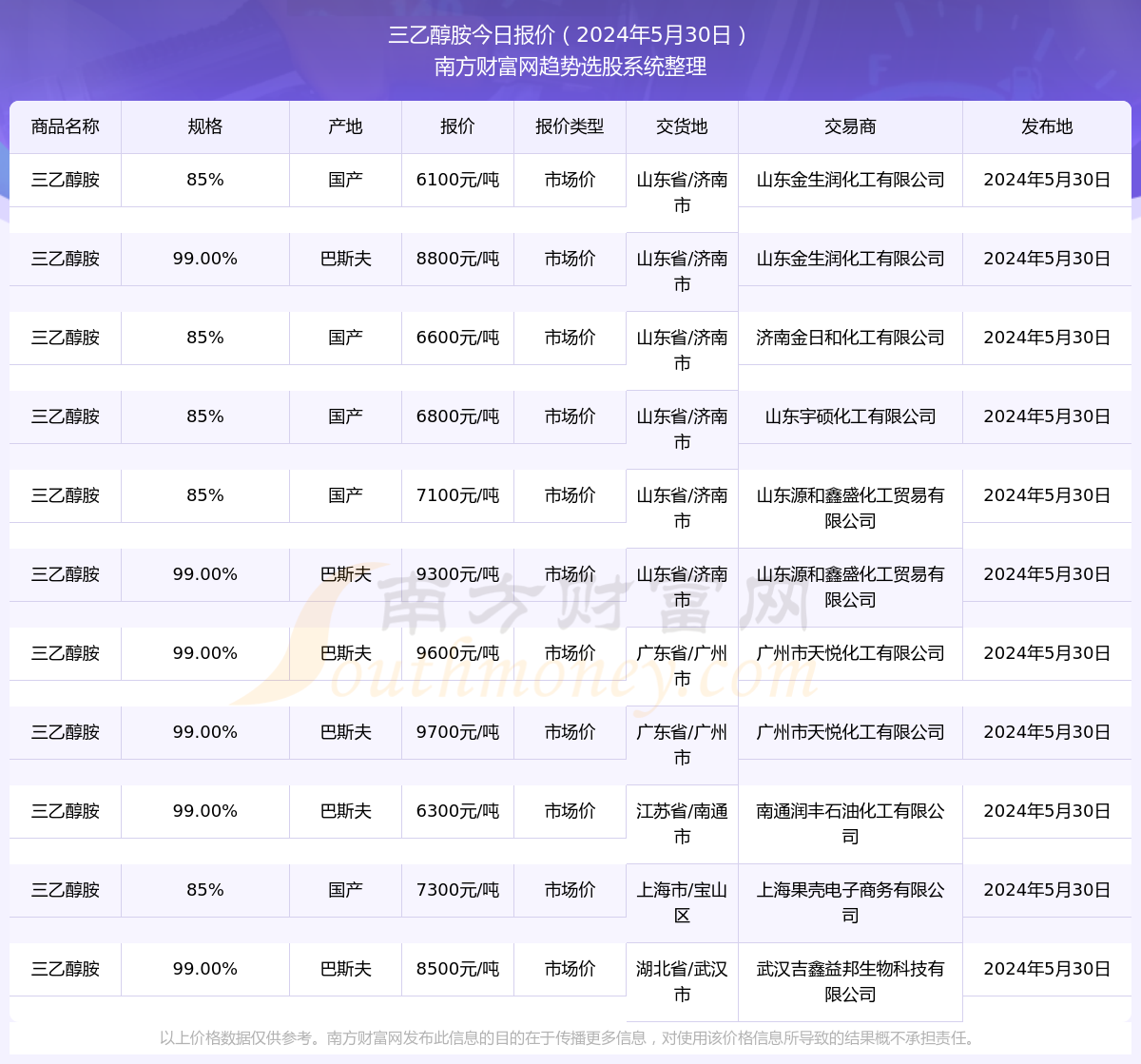Click 2024年5月30日 in the 山东宇硕化工 row
The image size is (1141, 1064).
point(1047,416)
